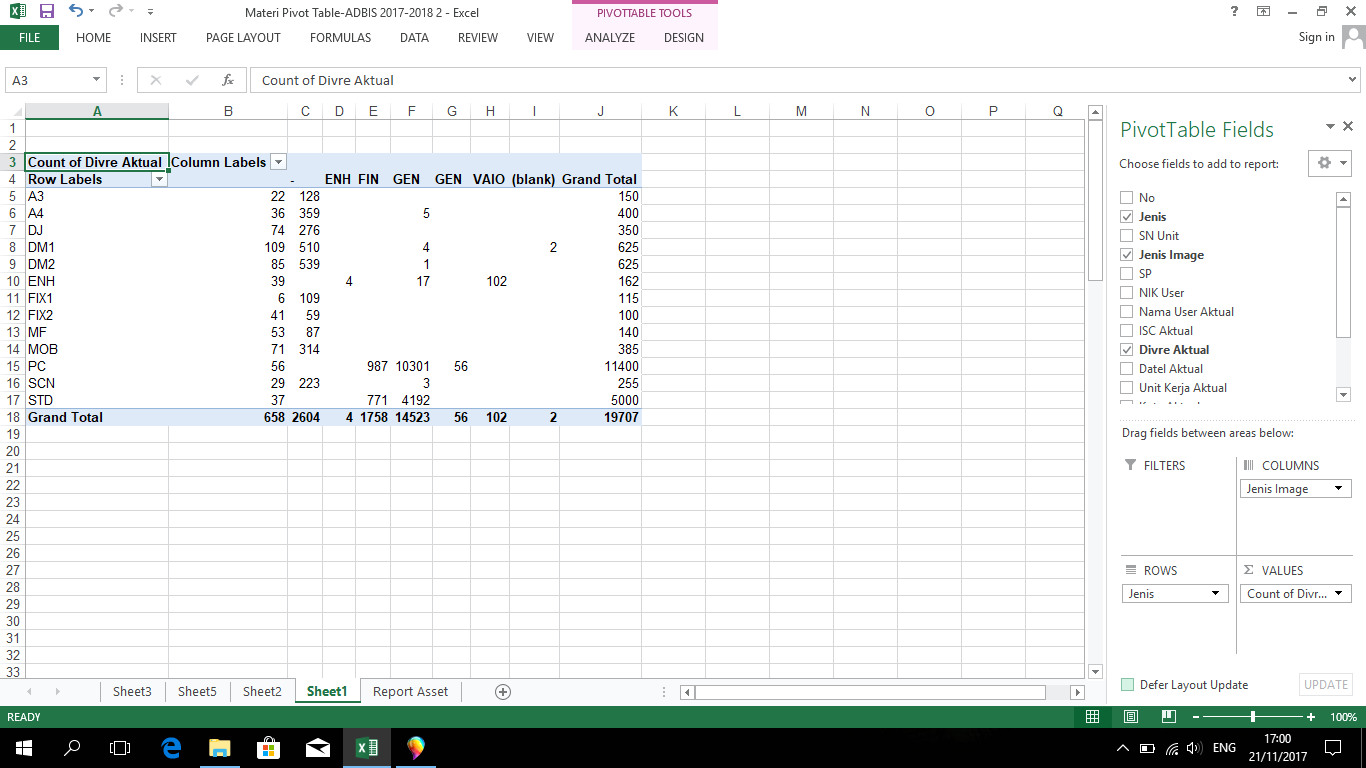
Task: Open the PivotTable Fields Tools gear icon
Action: click(1324, 163)
